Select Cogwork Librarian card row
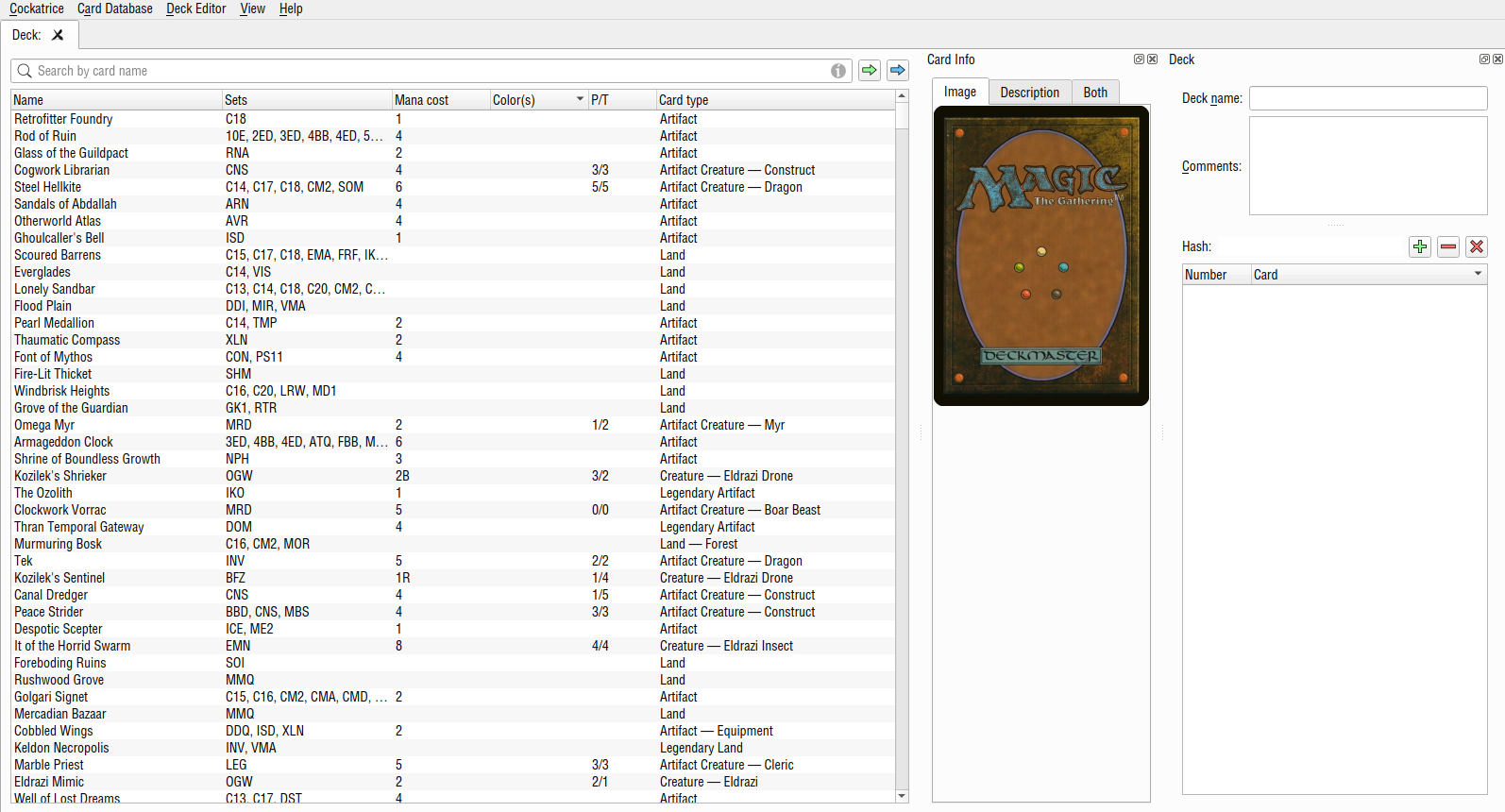This screenshot has width=1505, height=812. pyautogui.click(x=453, y=170)
